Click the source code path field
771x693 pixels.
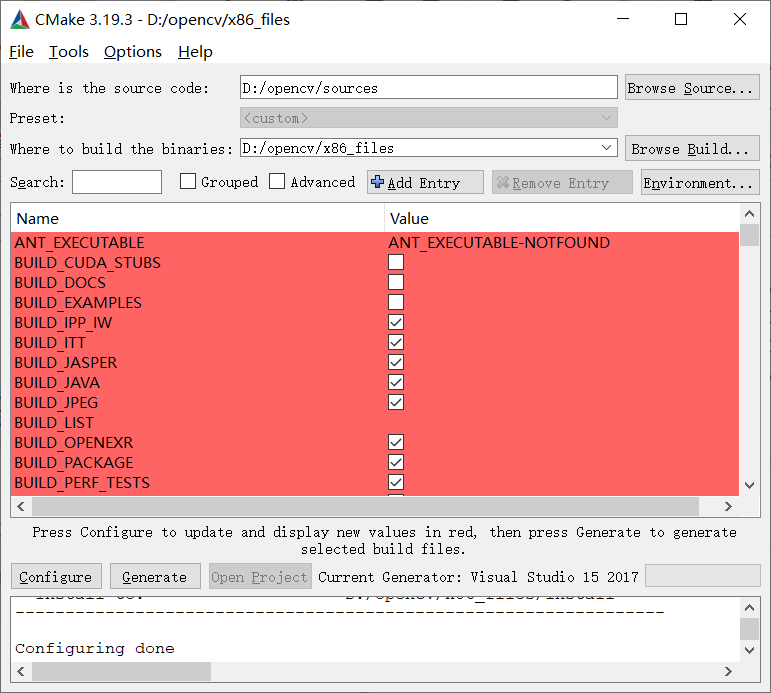(x=429, y=88)
